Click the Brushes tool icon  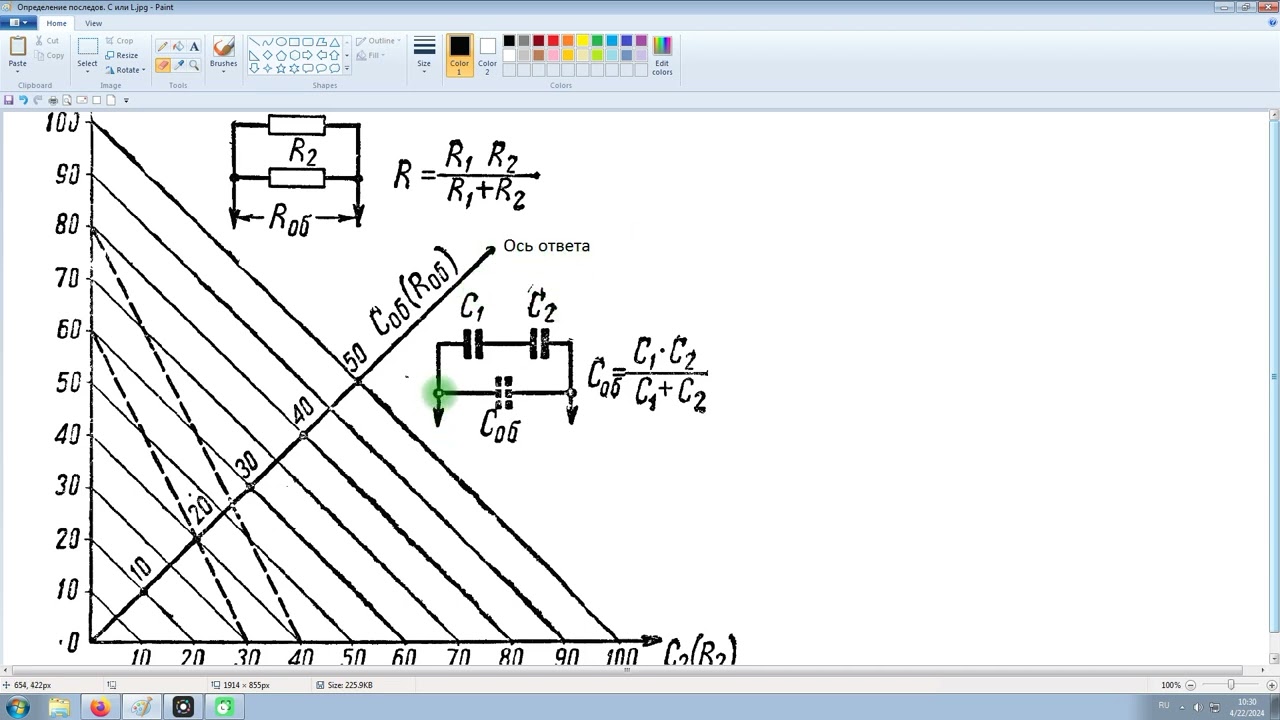pyautogui.click(x=224, y=47)
